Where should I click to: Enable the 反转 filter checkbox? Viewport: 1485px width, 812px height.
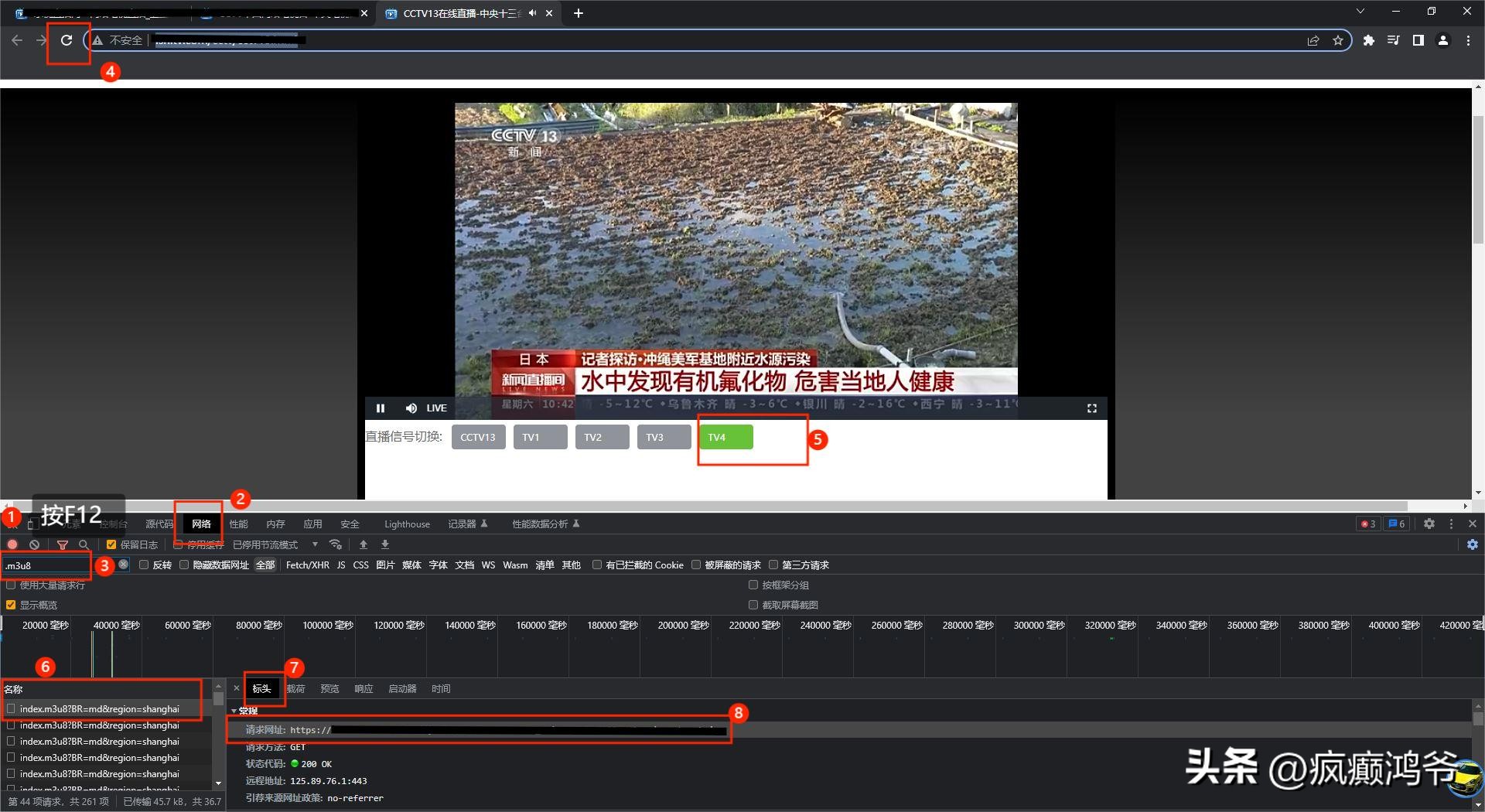[x=144, y=565]
